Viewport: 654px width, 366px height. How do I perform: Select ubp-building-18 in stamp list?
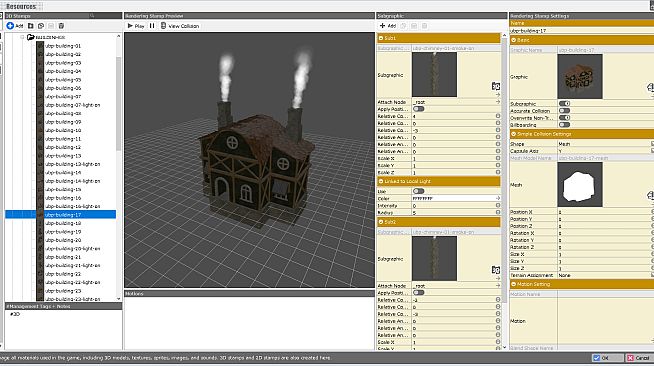63,223
